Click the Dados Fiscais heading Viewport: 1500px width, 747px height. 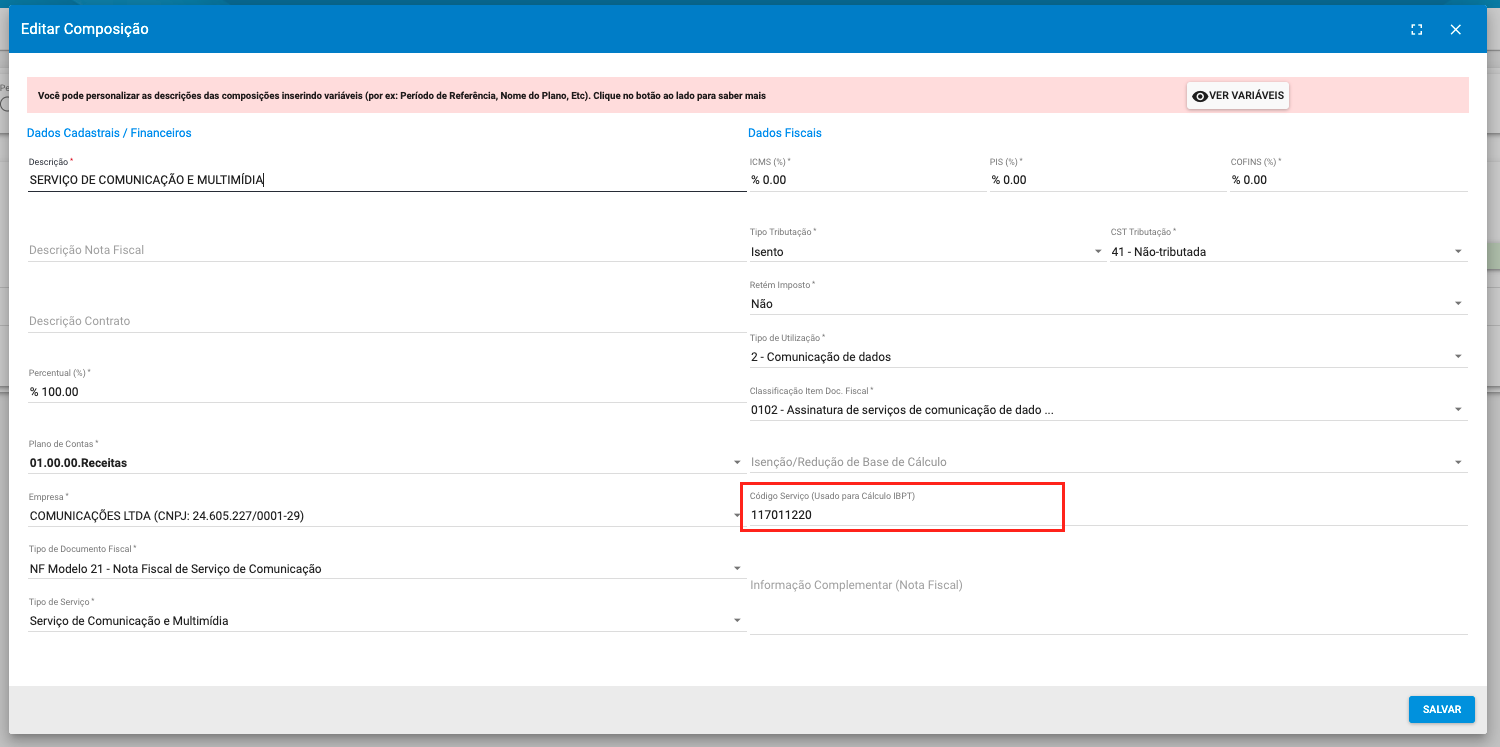coord(785,133)
